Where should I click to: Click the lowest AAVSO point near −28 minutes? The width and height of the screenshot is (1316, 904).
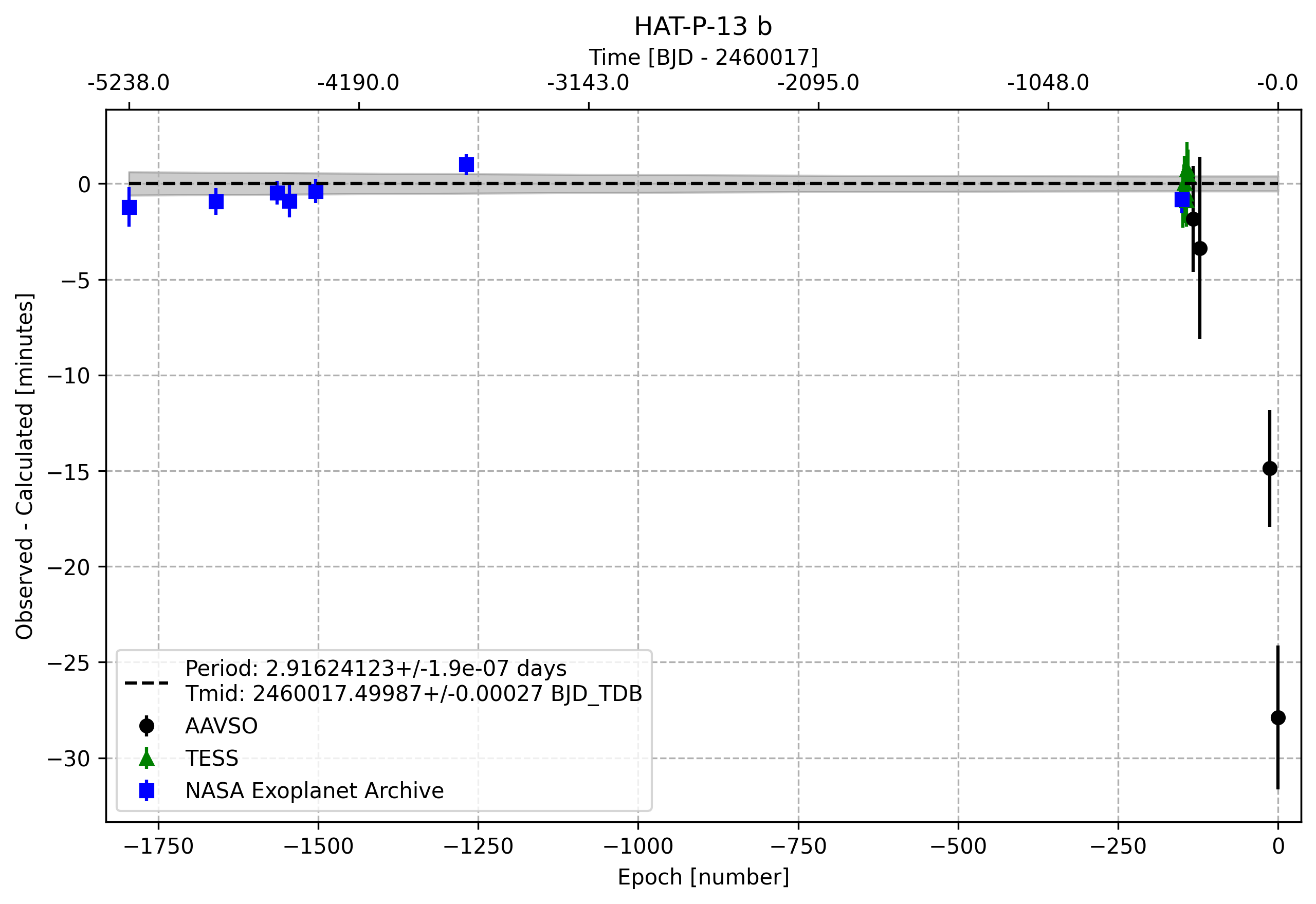pos(1277,717)
